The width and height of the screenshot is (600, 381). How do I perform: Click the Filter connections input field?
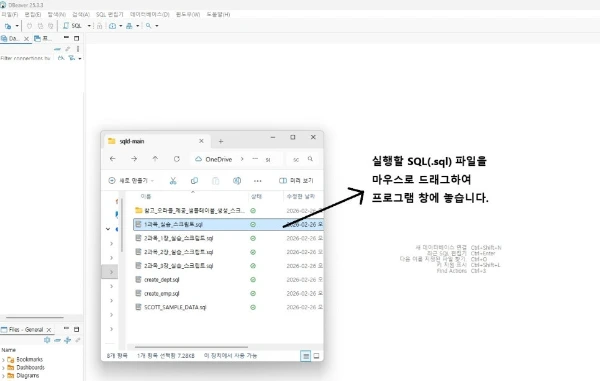(26, 59)
